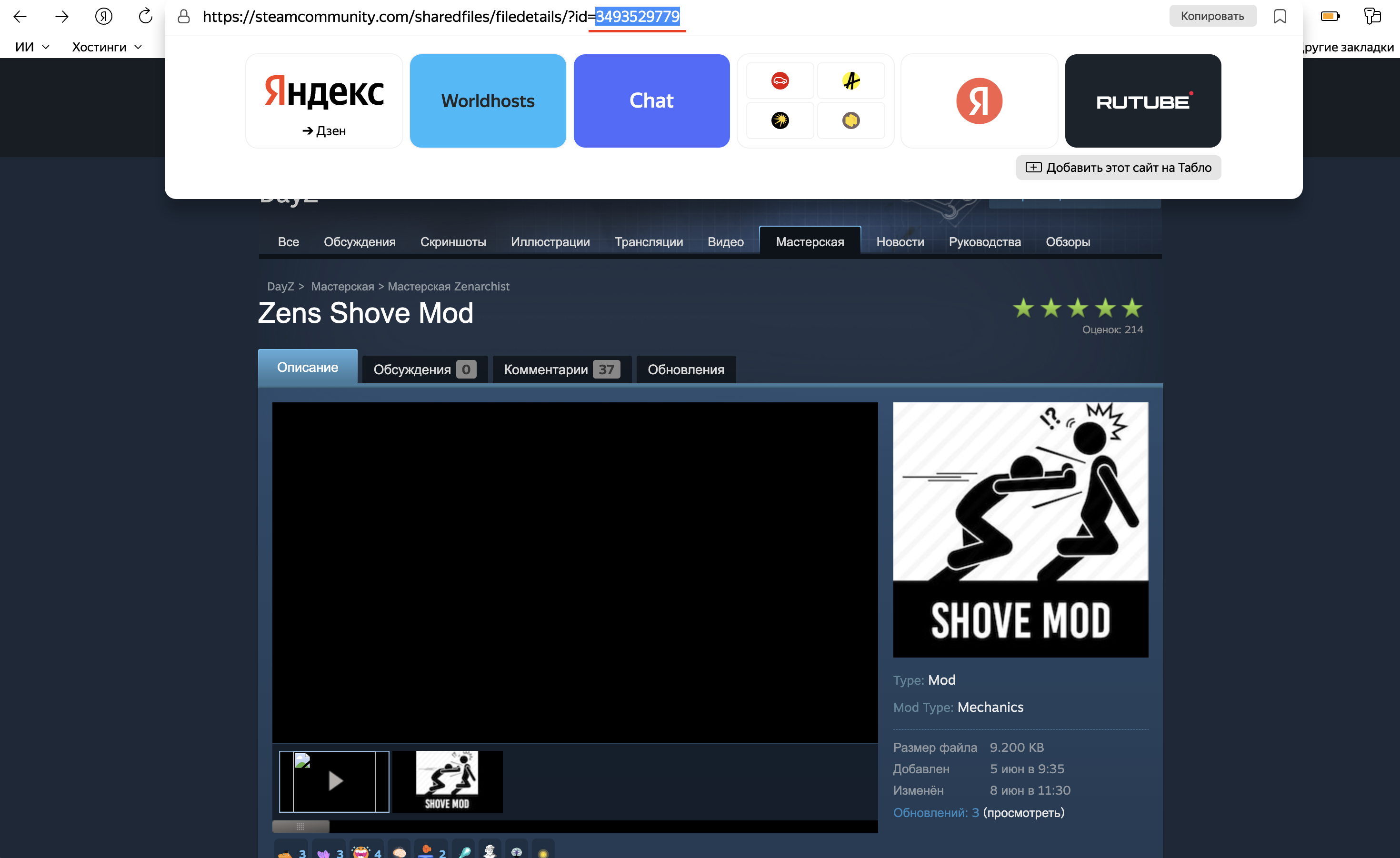Viewport: 1400px width, 858px height.
Task: Select the SHOVE MOD image thumbnail
Action: point(447,781)
